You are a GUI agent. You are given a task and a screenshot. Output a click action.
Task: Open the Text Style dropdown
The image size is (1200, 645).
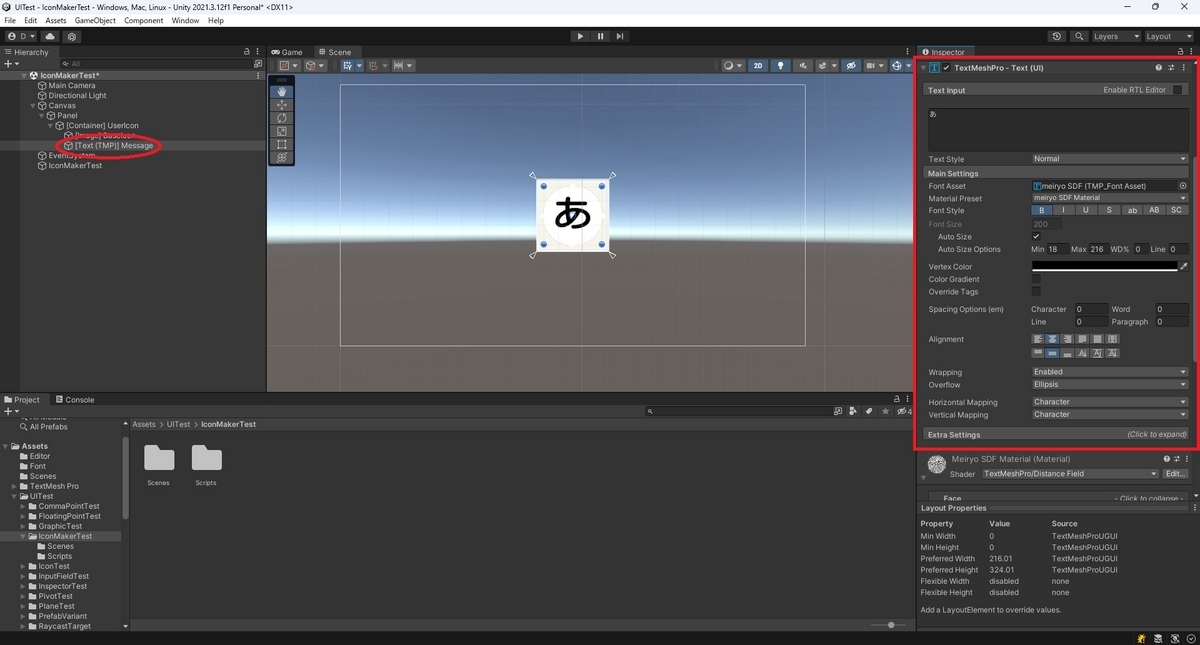1110,159
